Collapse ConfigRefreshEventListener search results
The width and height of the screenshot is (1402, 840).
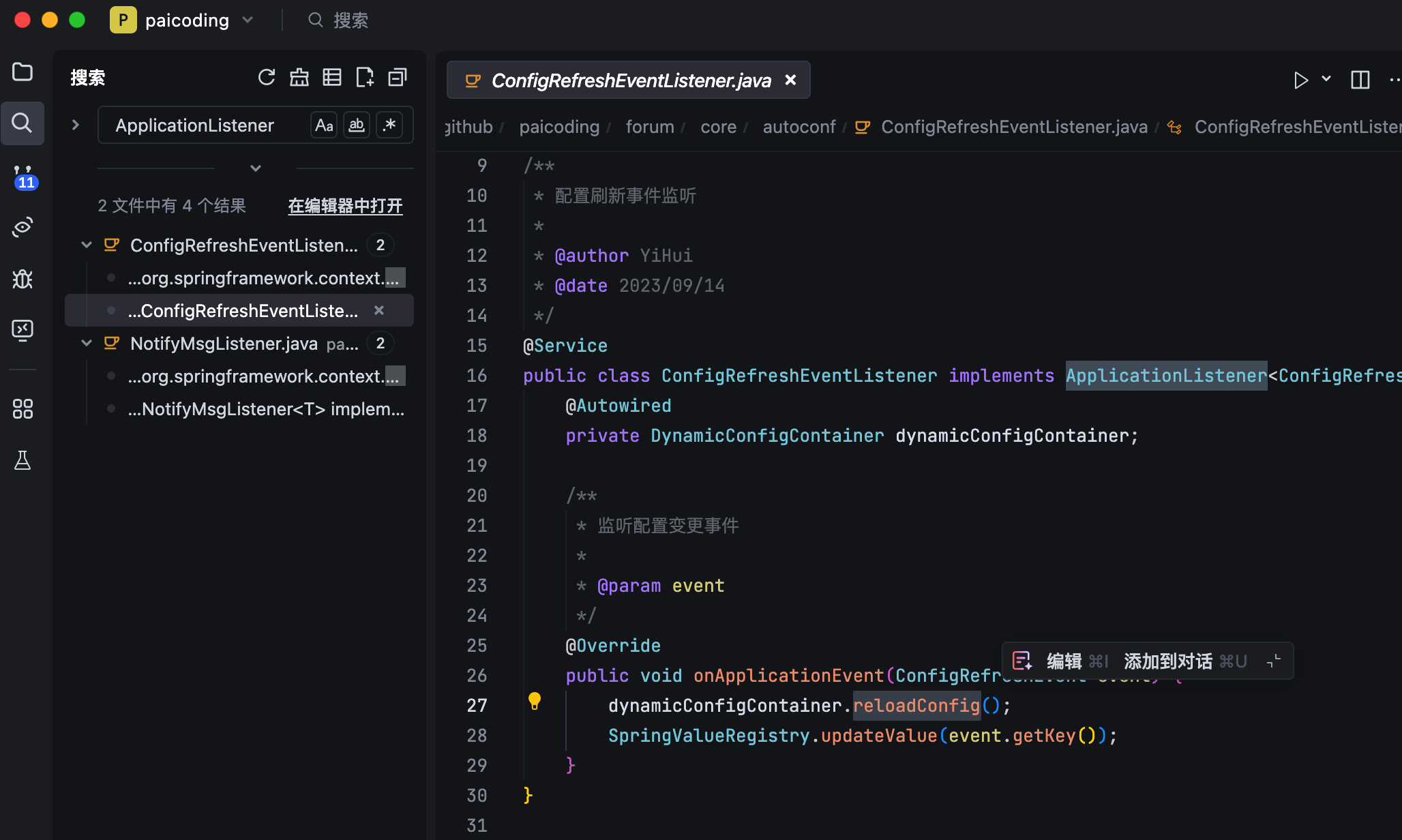click(x=86, y=245)
